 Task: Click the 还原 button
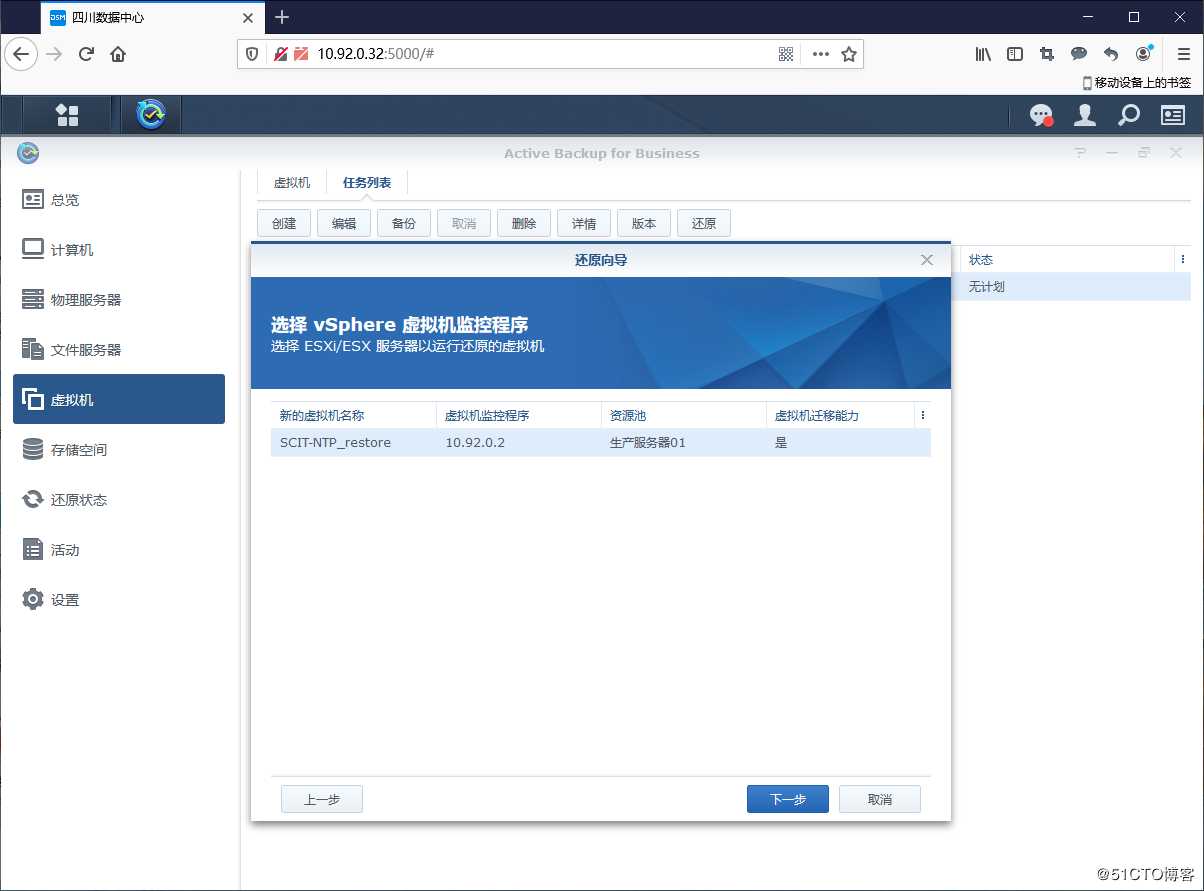pos(704,223)
